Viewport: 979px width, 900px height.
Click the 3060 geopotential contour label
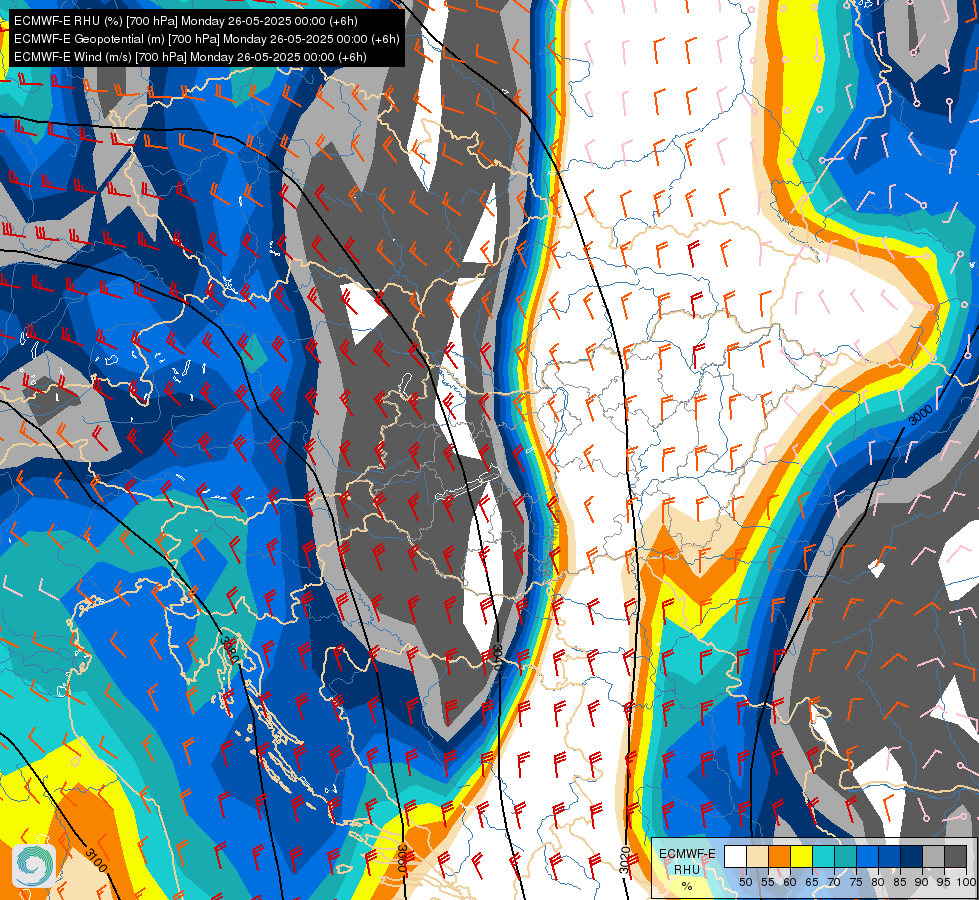pos(402,859)
